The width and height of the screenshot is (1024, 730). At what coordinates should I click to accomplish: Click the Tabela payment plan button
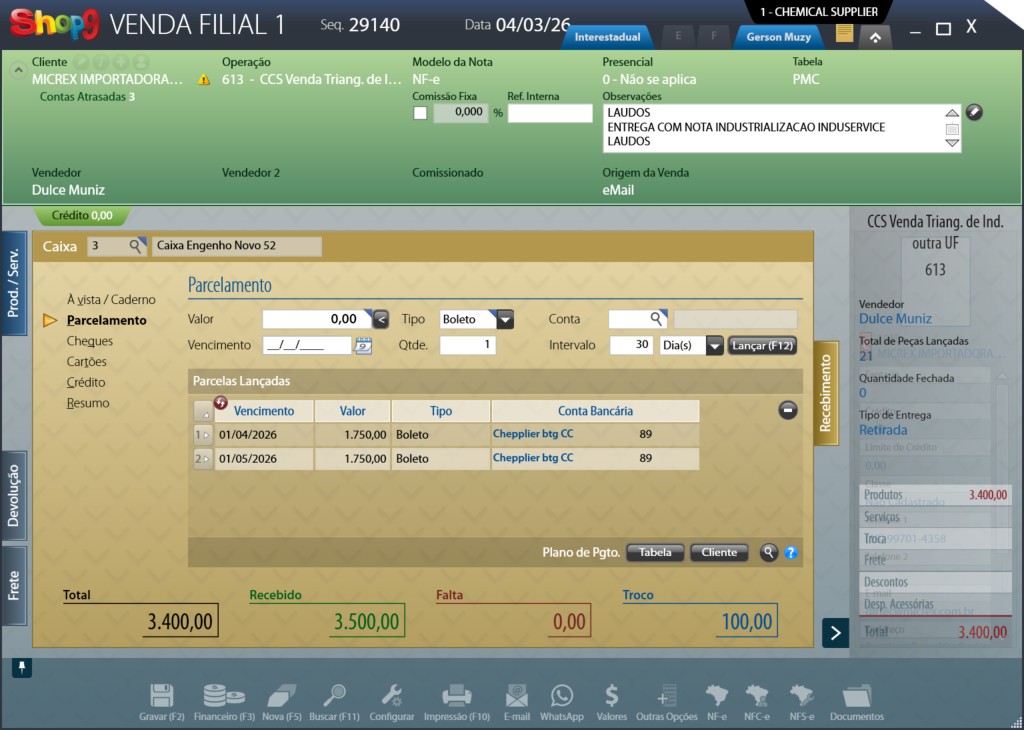(x=655, y=552)
